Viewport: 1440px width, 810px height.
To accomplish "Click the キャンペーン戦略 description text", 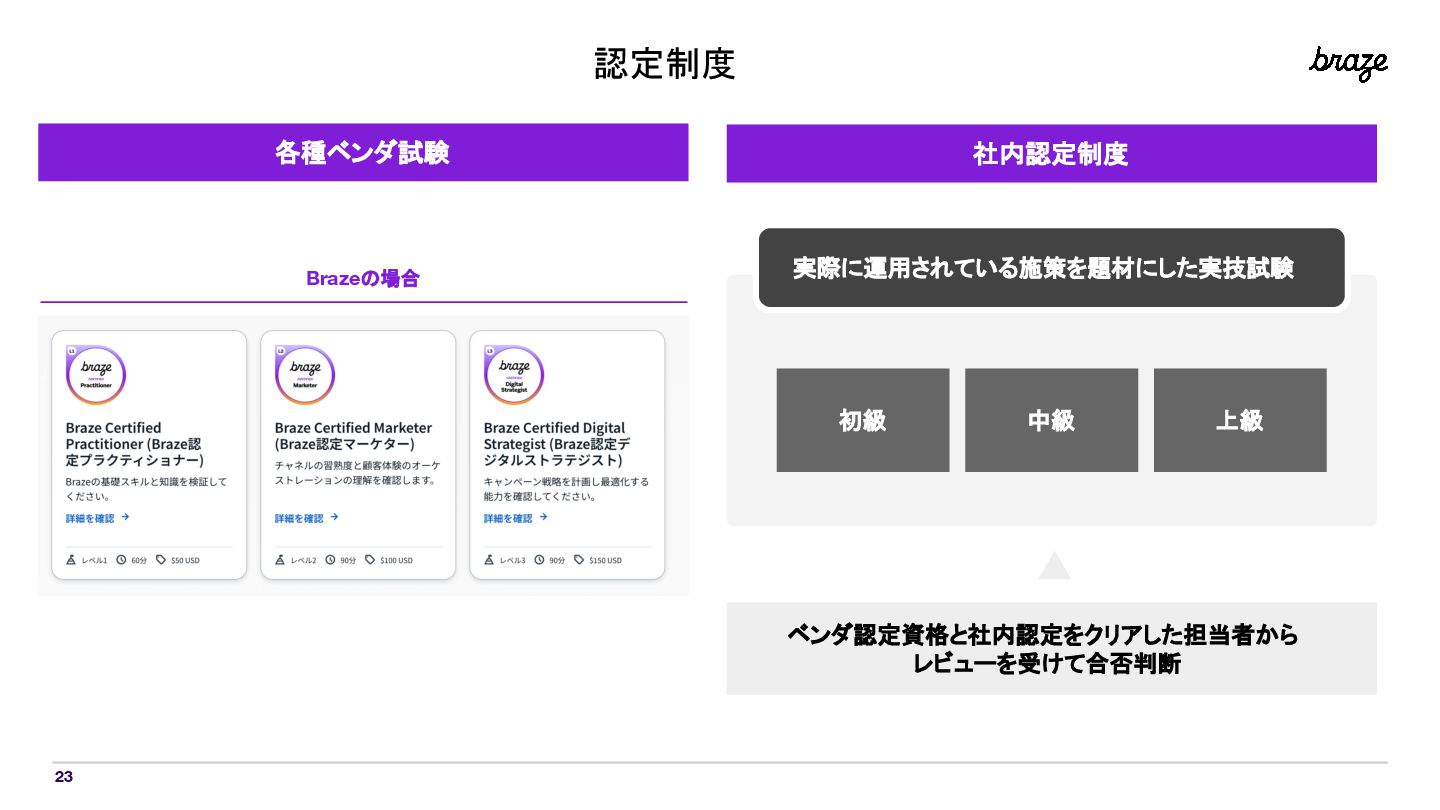I will coord(566,489).
